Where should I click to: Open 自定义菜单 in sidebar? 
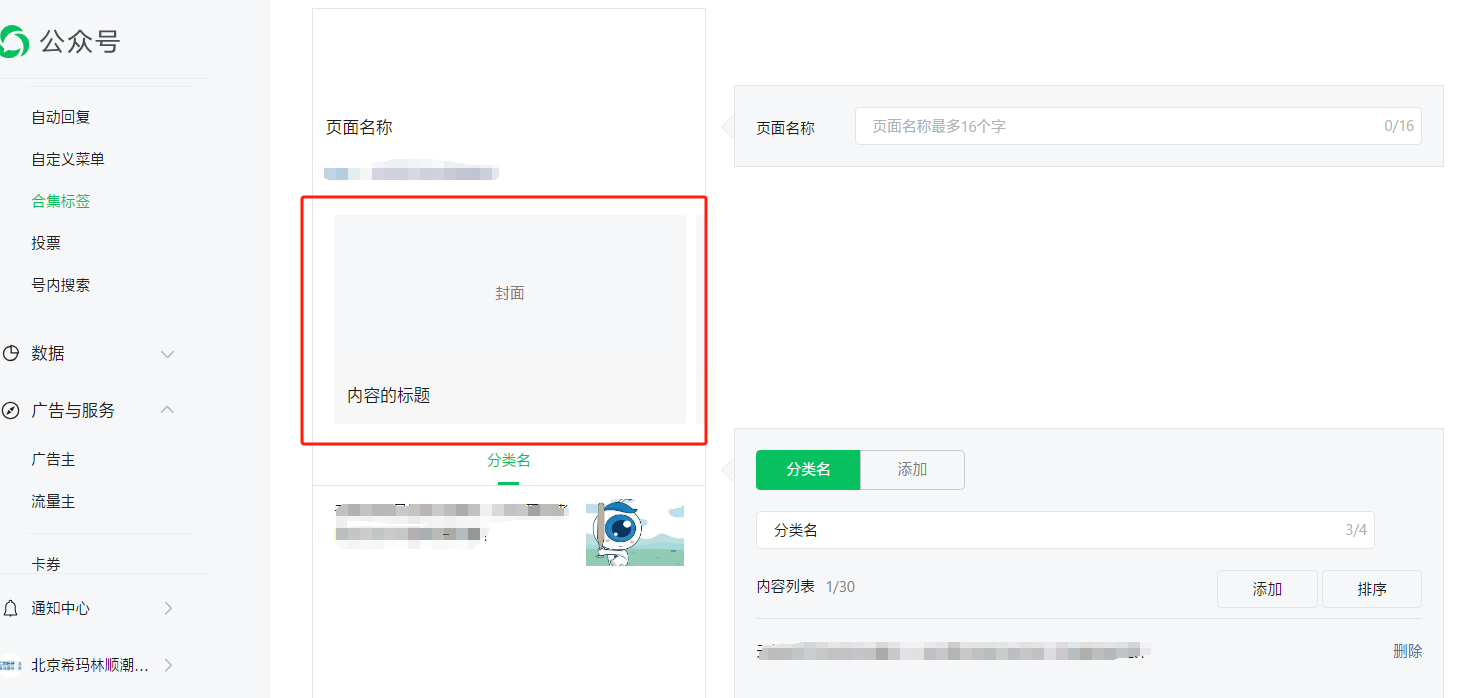[x=68, y=159]
